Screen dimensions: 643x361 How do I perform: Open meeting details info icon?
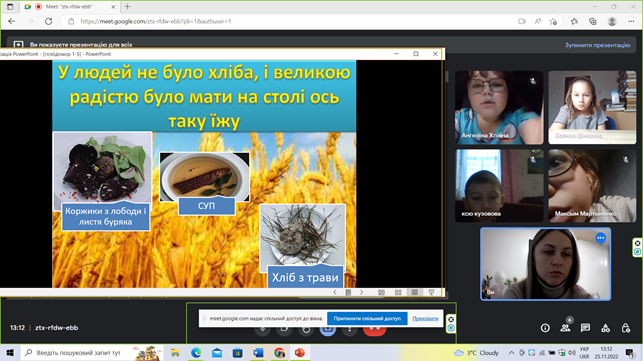[545, 328]
